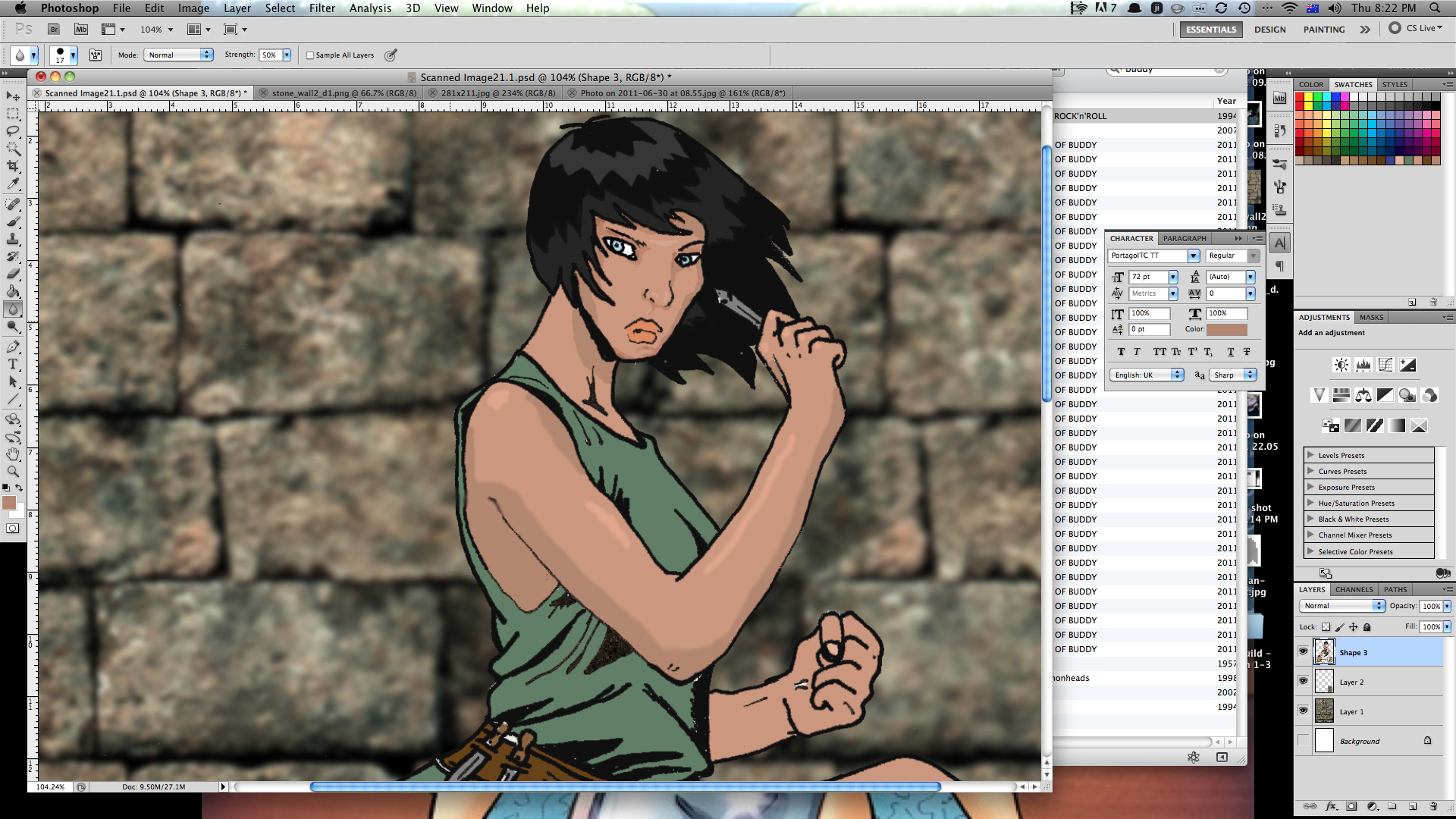Add a Color Balance adjustment
Screen dimensions: 1456x819
pos(1363,395)
